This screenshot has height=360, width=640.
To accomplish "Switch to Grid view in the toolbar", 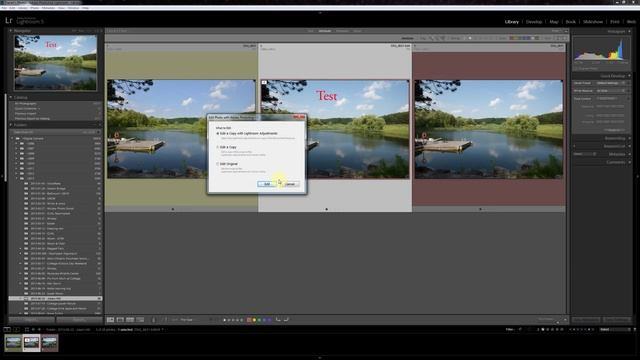I will [x=111, y=320].
